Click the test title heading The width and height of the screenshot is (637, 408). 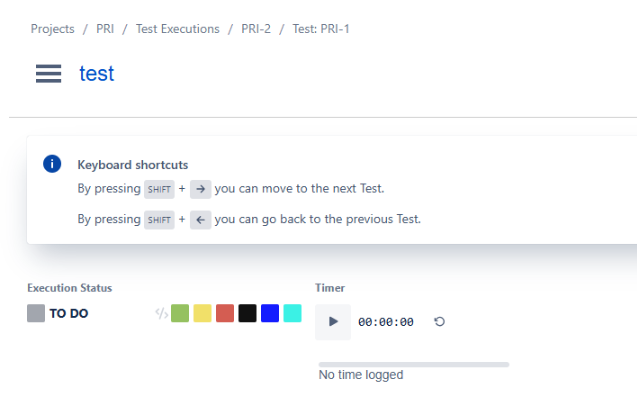[97, 74]
